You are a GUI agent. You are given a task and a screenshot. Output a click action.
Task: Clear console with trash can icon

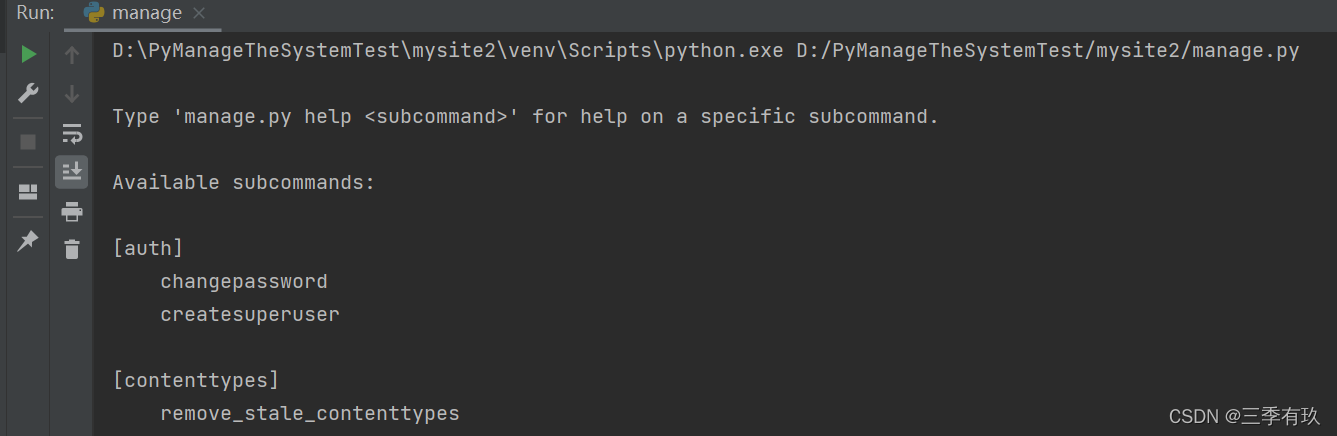72,249
